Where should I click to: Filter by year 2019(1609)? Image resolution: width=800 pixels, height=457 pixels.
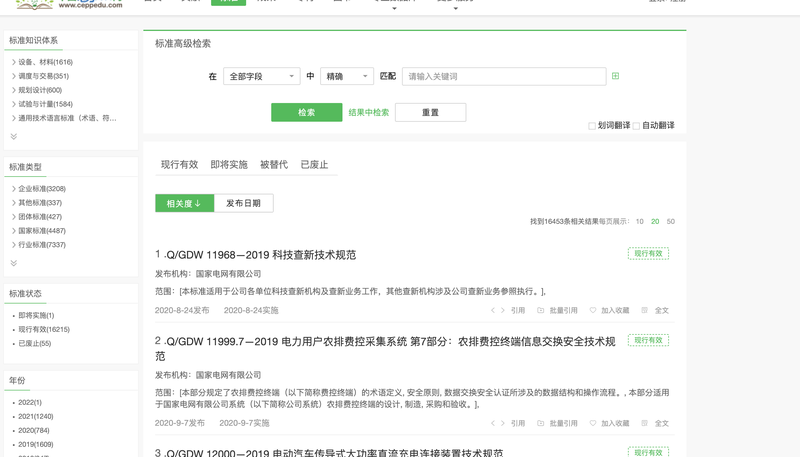click(36, 444)
